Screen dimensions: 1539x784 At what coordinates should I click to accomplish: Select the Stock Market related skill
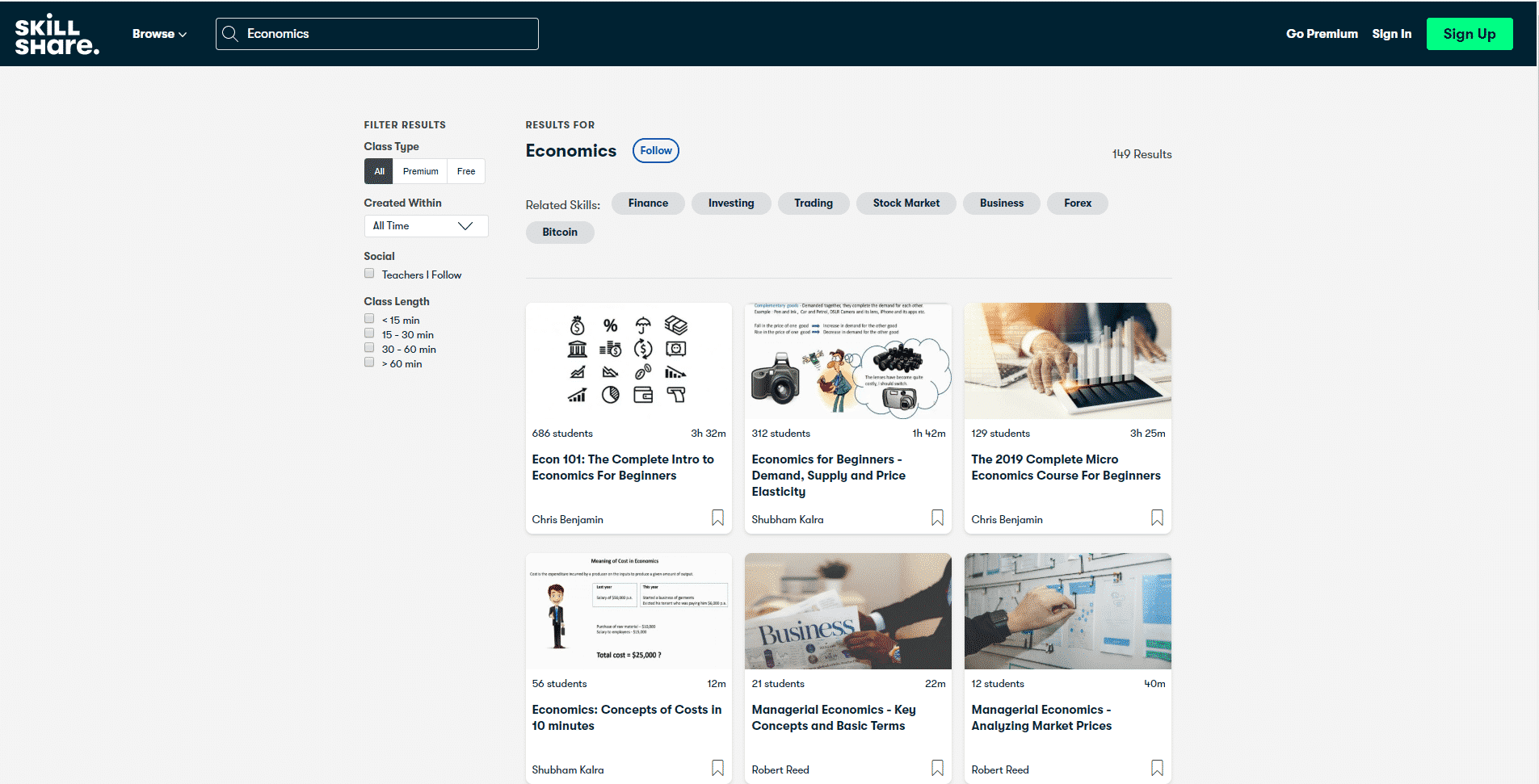coord(906,203)
